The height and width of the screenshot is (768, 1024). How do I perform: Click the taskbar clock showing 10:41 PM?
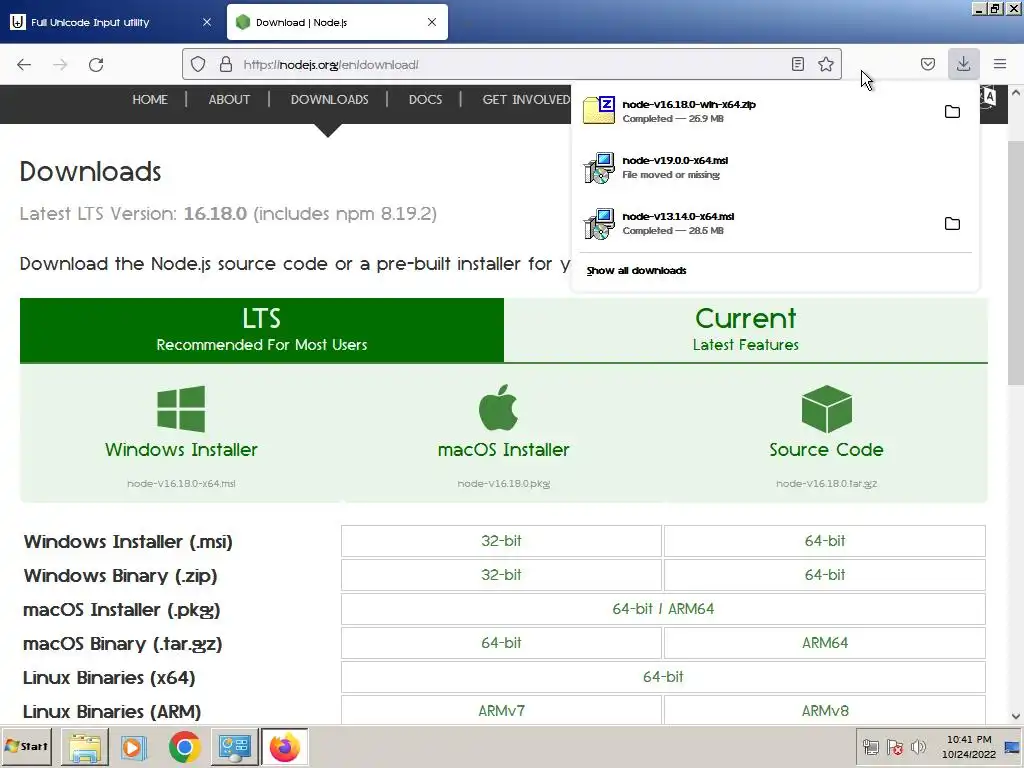[969, 746]
